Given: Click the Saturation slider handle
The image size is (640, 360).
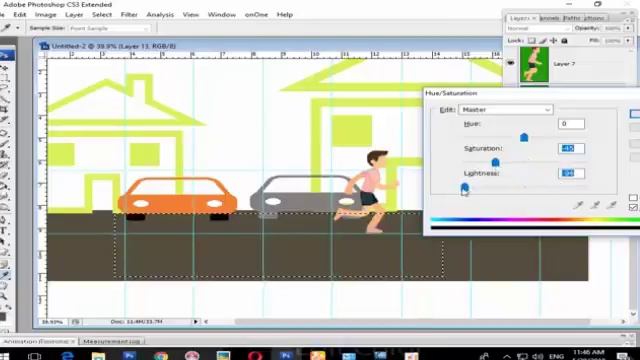Looking at the screenshot, I should coord(495,162).
